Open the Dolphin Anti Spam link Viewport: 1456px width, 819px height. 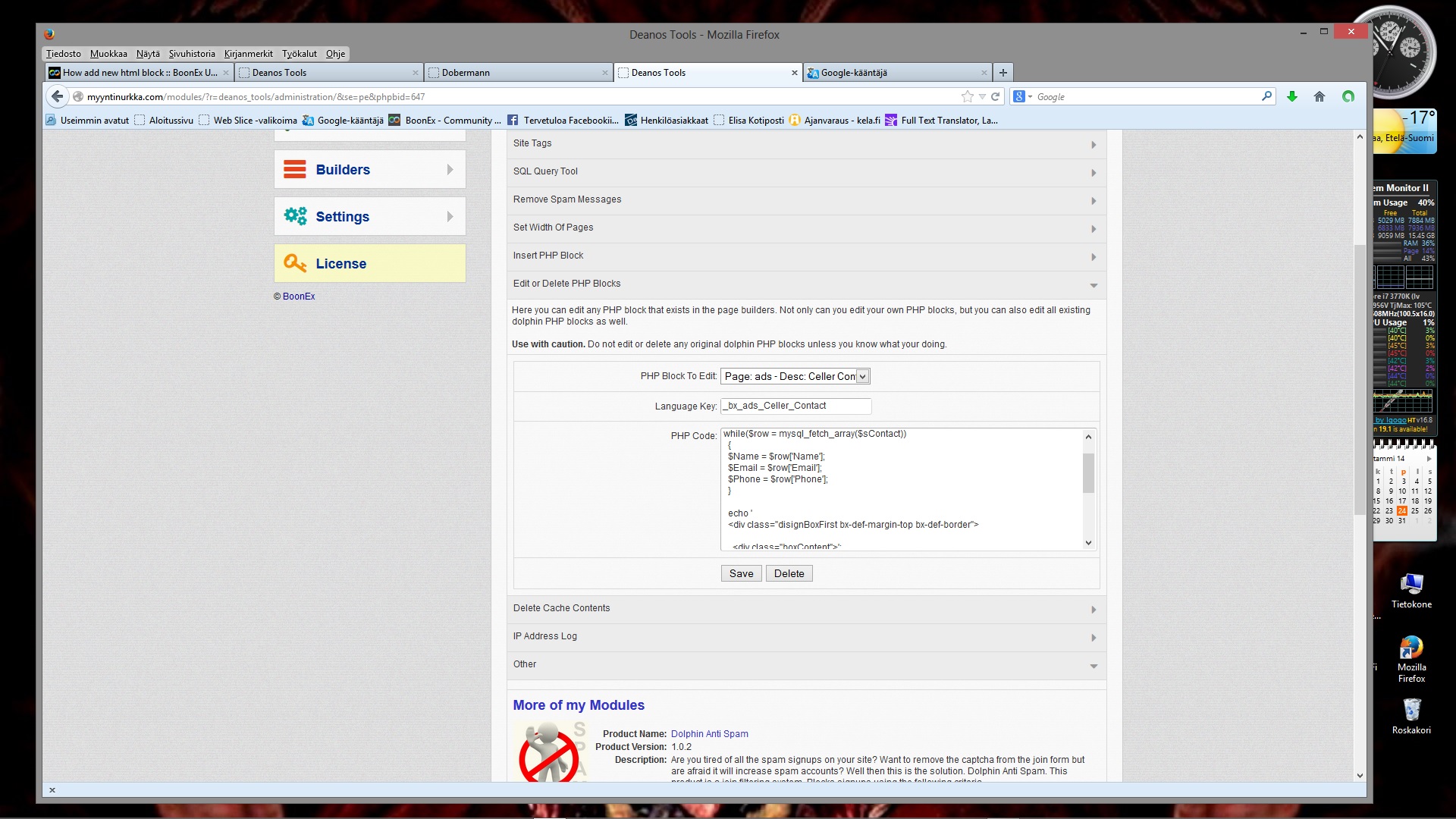click(709, 734)
